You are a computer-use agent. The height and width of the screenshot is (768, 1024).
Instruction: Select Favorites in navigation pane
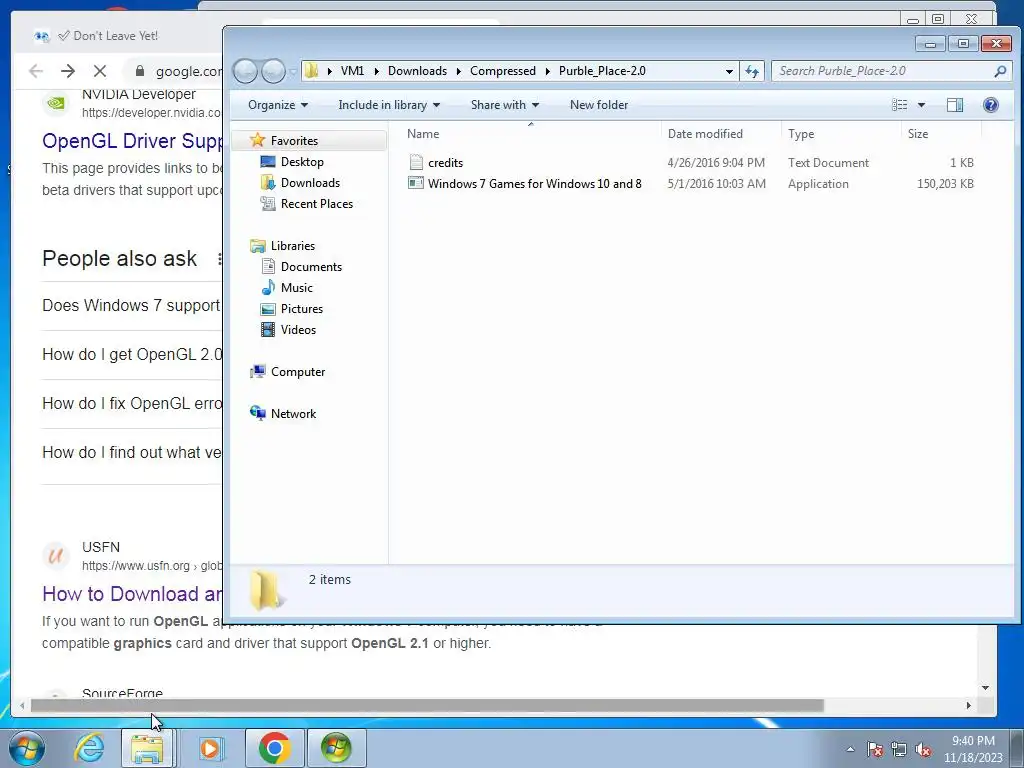pyautogui.click(x=294, y=140)
